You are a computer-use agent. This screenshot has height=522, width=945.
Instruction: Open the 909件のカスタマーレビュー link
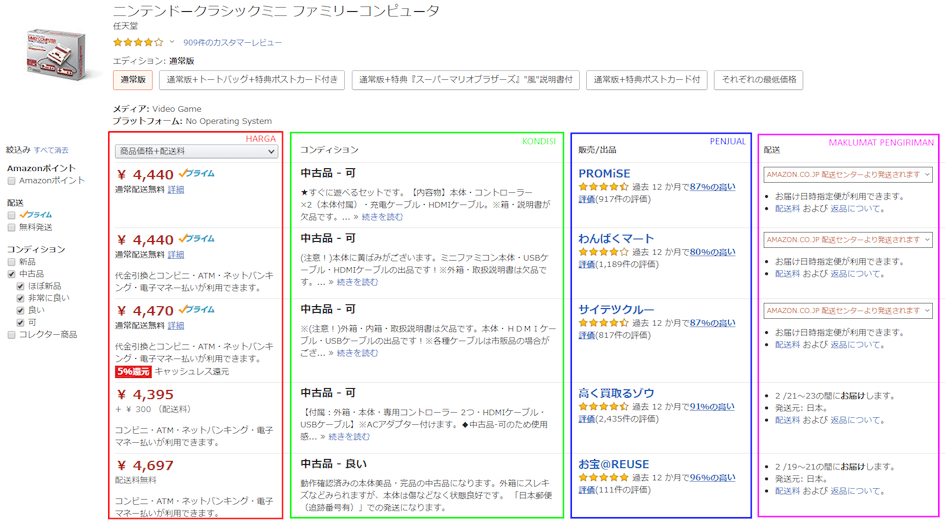(233, 43)
